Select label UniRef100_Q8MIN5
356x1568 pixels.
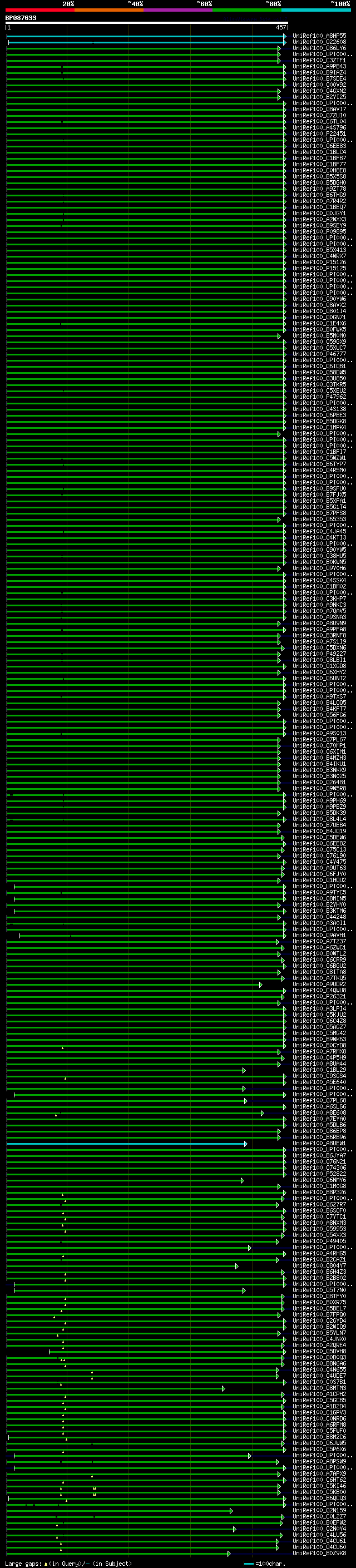[319, 898]
